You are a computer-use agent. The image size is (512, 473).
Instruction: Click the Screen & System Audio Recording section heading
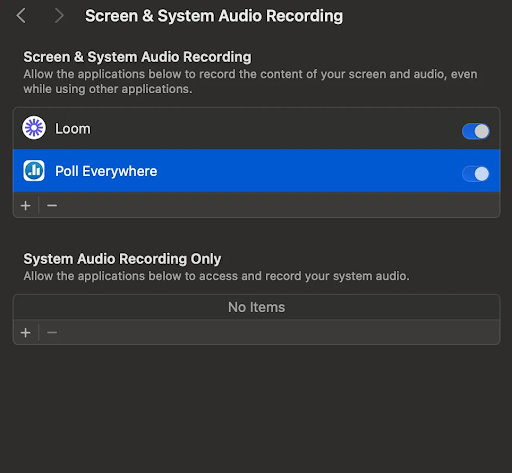click(x=137, y=57)
